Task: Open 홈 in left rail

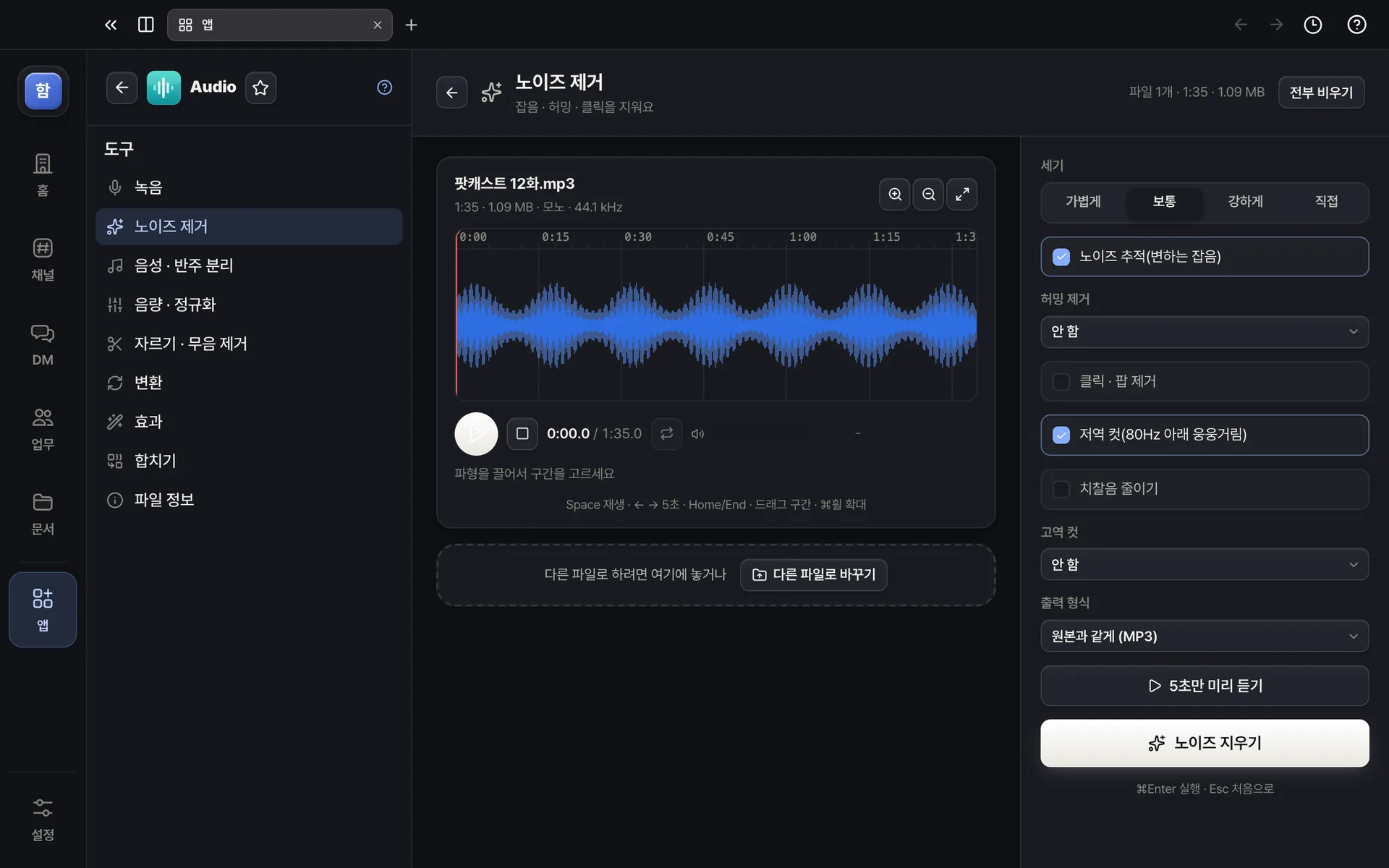Action: (x=43, y=174)
